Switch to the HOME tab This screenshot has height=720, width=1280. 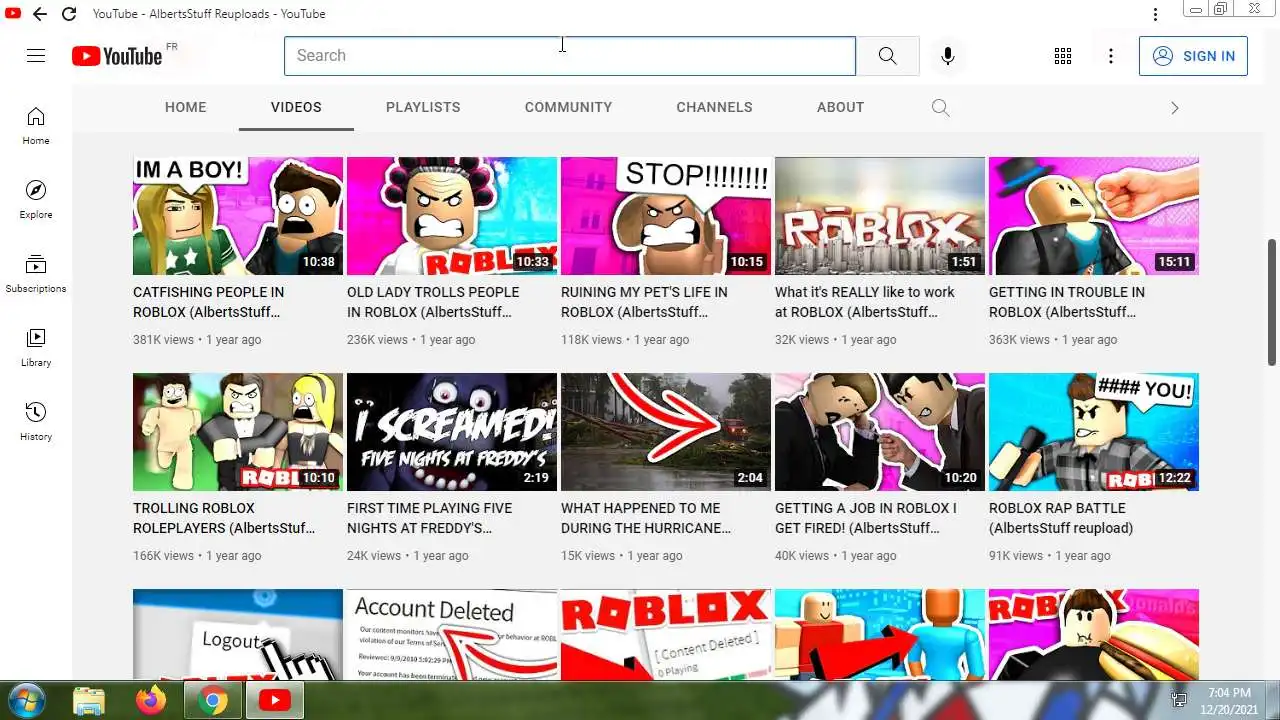click(x=186, y=107)
